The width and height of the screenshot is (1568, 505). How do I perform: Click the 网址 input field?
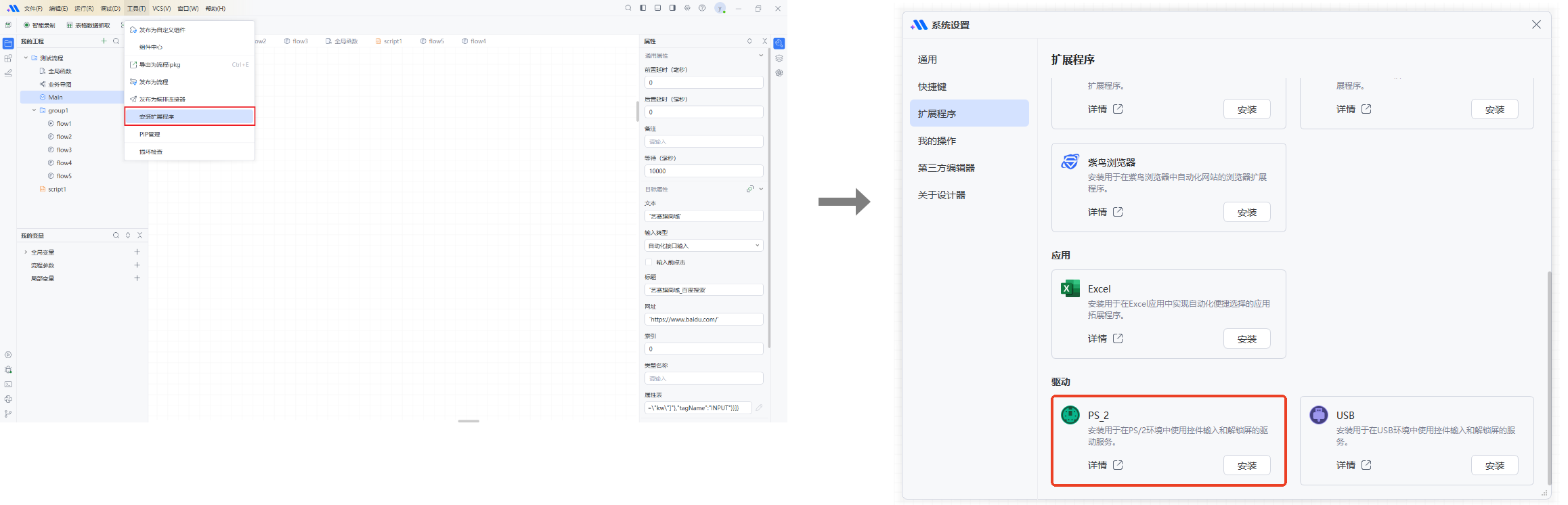click(703, 320)
